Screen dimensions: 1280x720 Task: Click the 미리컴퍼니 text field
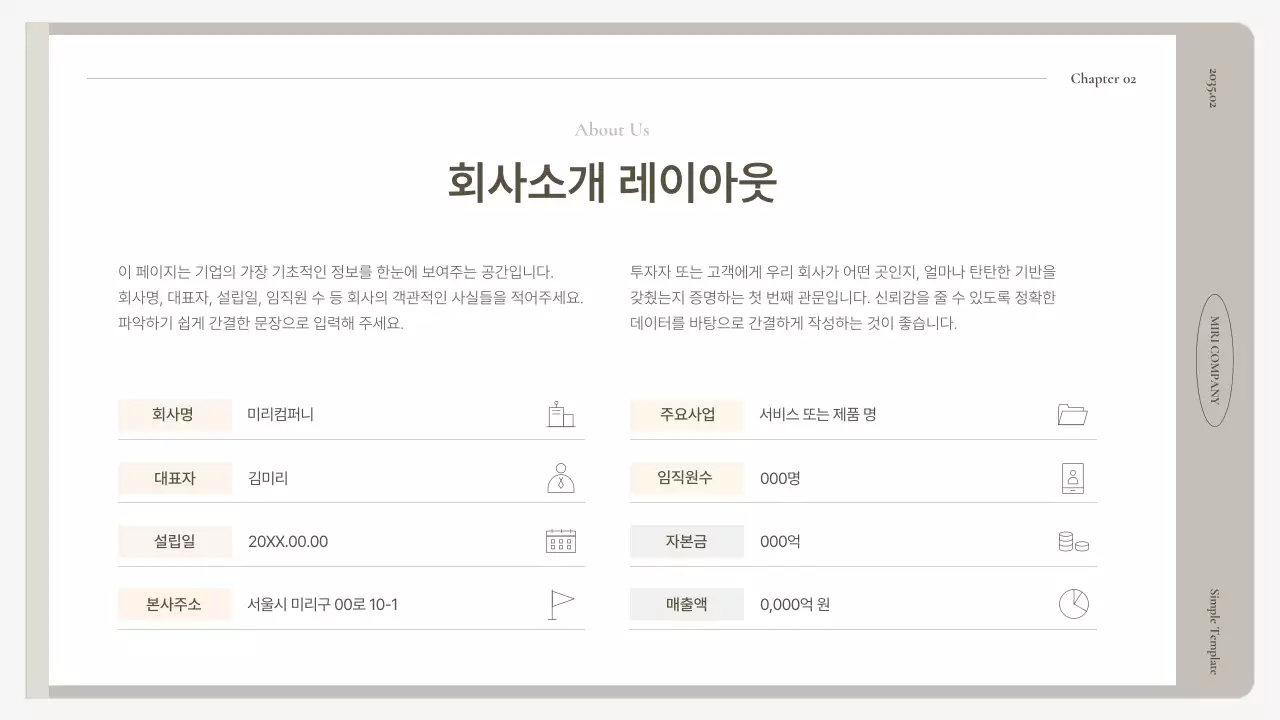pos(281,415)
